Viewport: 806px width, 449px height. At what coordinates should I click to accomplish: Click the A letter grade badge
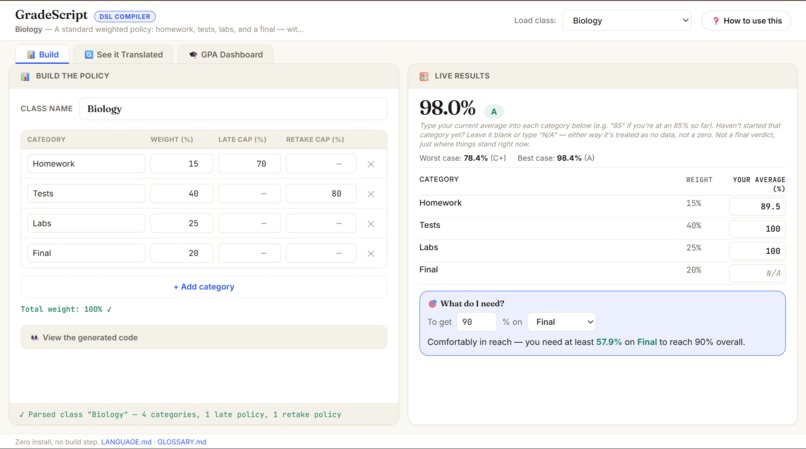(x=493, y=111)
